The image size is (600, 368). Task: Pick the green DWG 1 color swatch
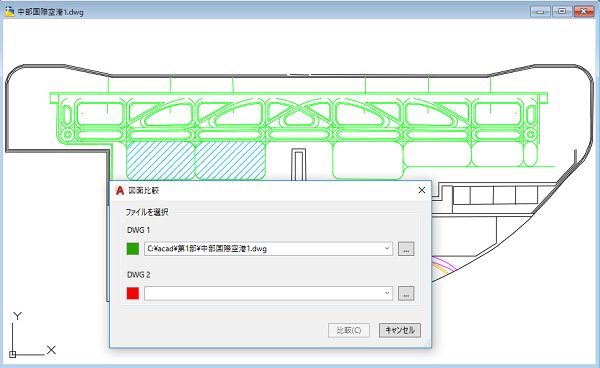tap(133, 249)
